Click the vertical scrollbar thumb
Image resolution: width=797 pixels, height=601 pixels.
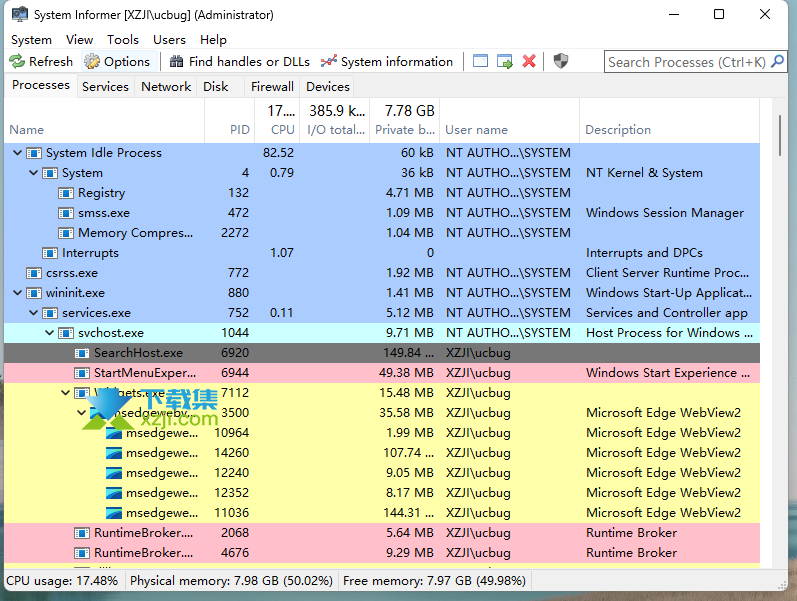(780, 135)
